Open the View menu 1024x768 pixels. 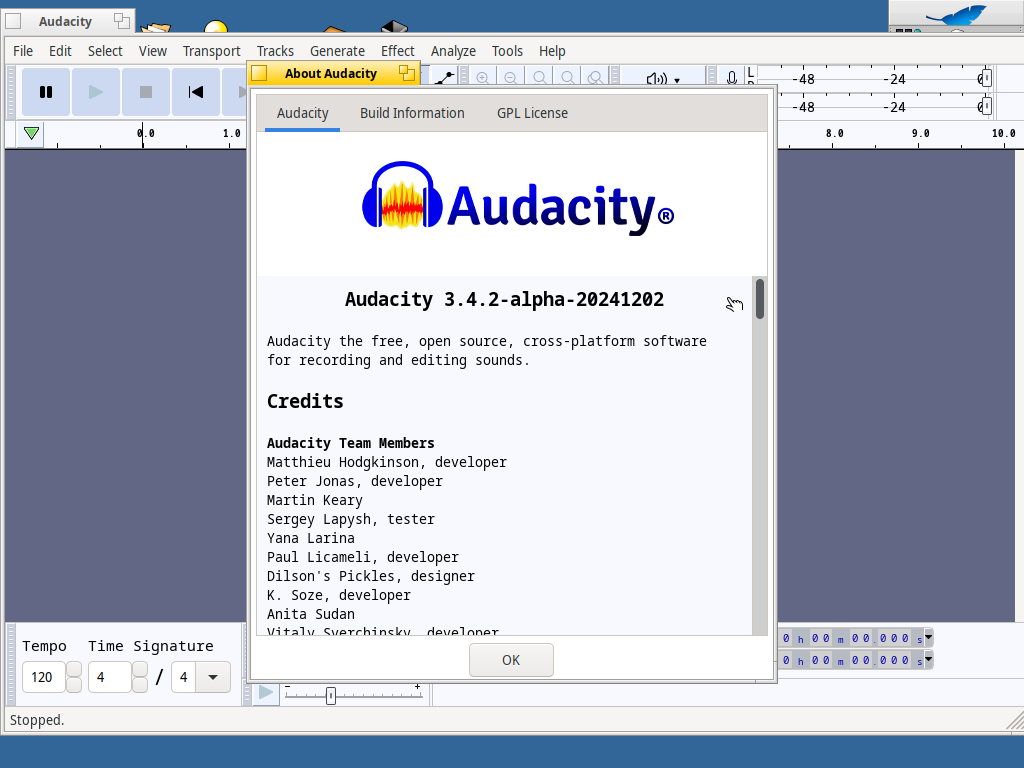[153, 51]
